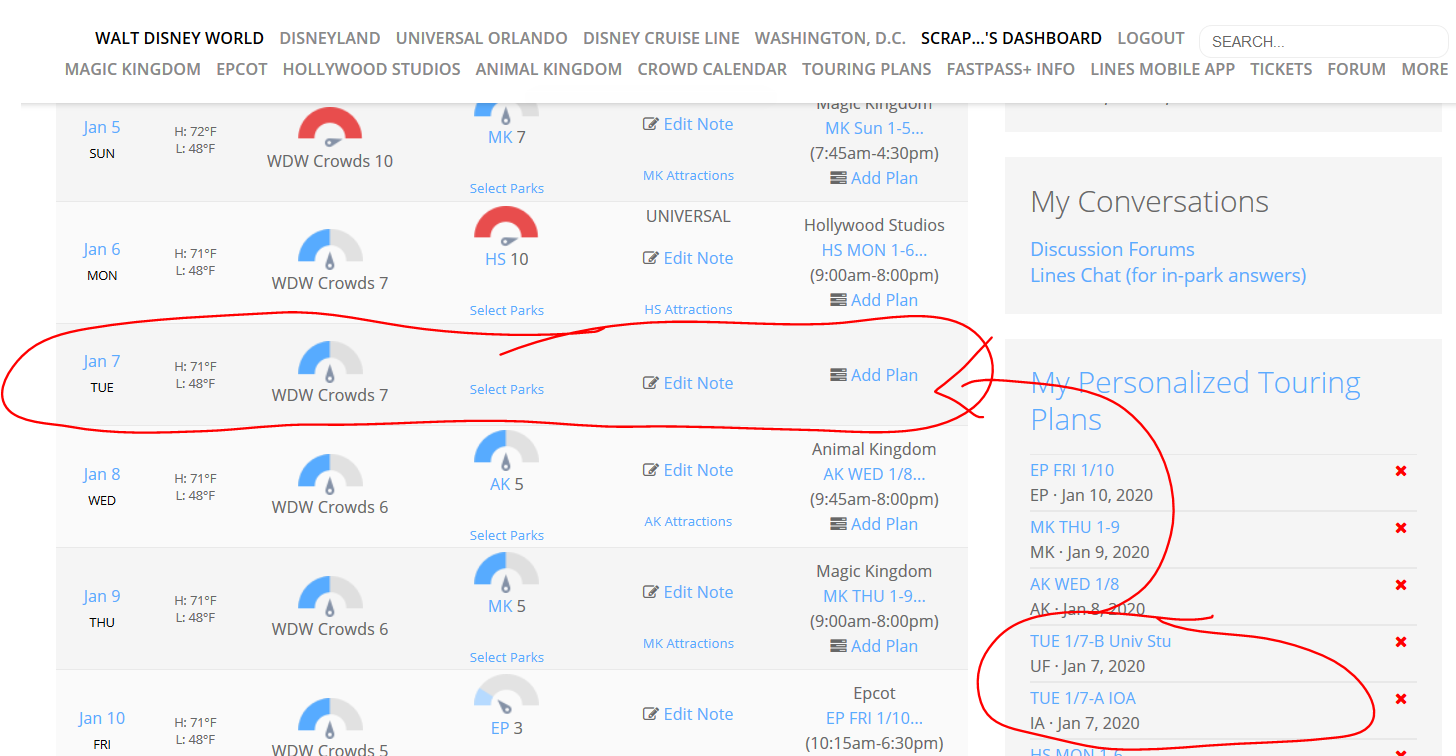Viewport: 1456px width, 756px height.
Task: Click Select Parks in the Jan 7 row
Action: pyautogui.click(x=507, y=389)
